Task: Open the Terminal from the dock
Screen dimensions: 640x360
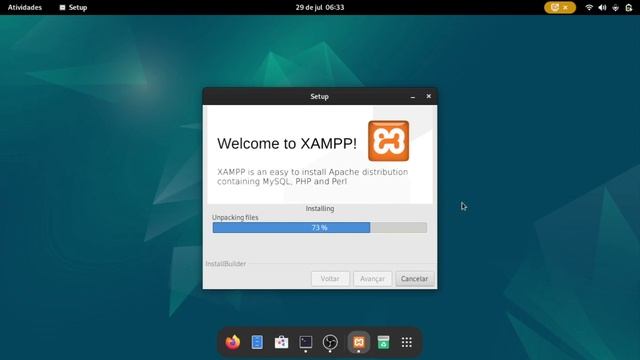Action: pyautogui.click(x=305, y=342)
